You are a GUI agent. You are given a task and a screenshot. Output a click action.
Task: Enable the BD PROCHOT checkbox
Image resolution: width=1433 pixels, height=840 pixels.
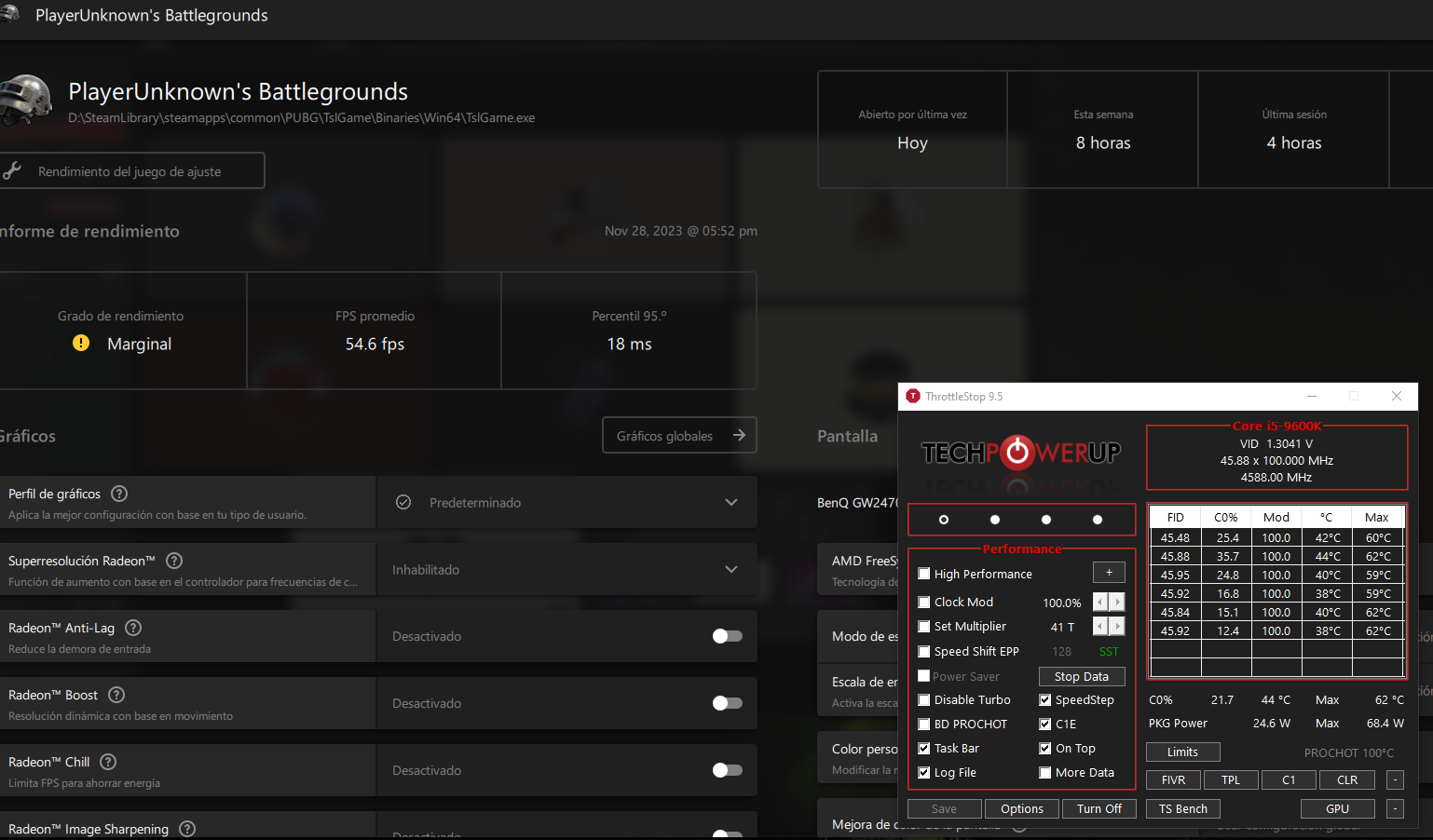coord(924,724)
